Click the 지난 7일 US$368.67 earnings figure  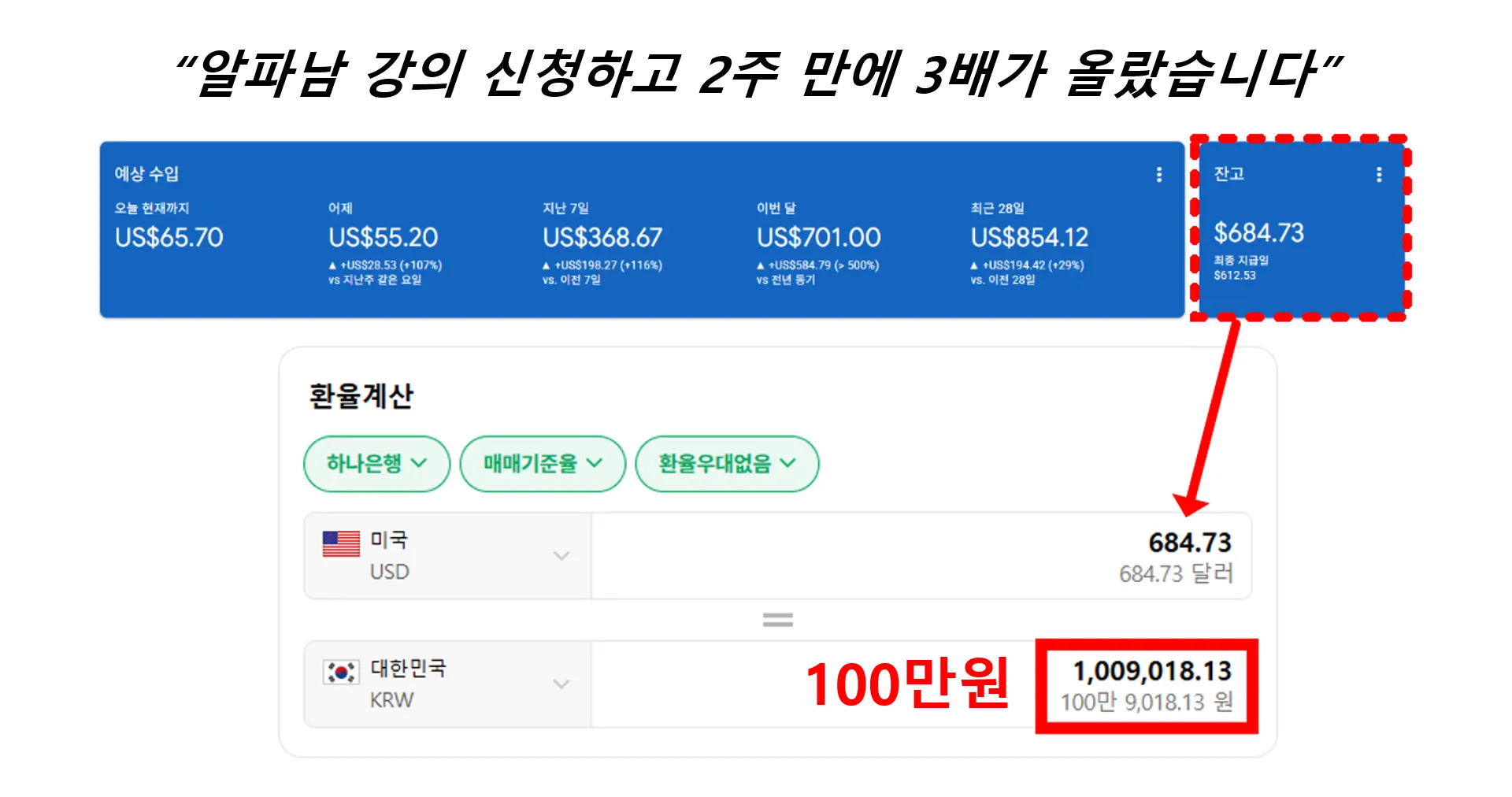point(602,238)
